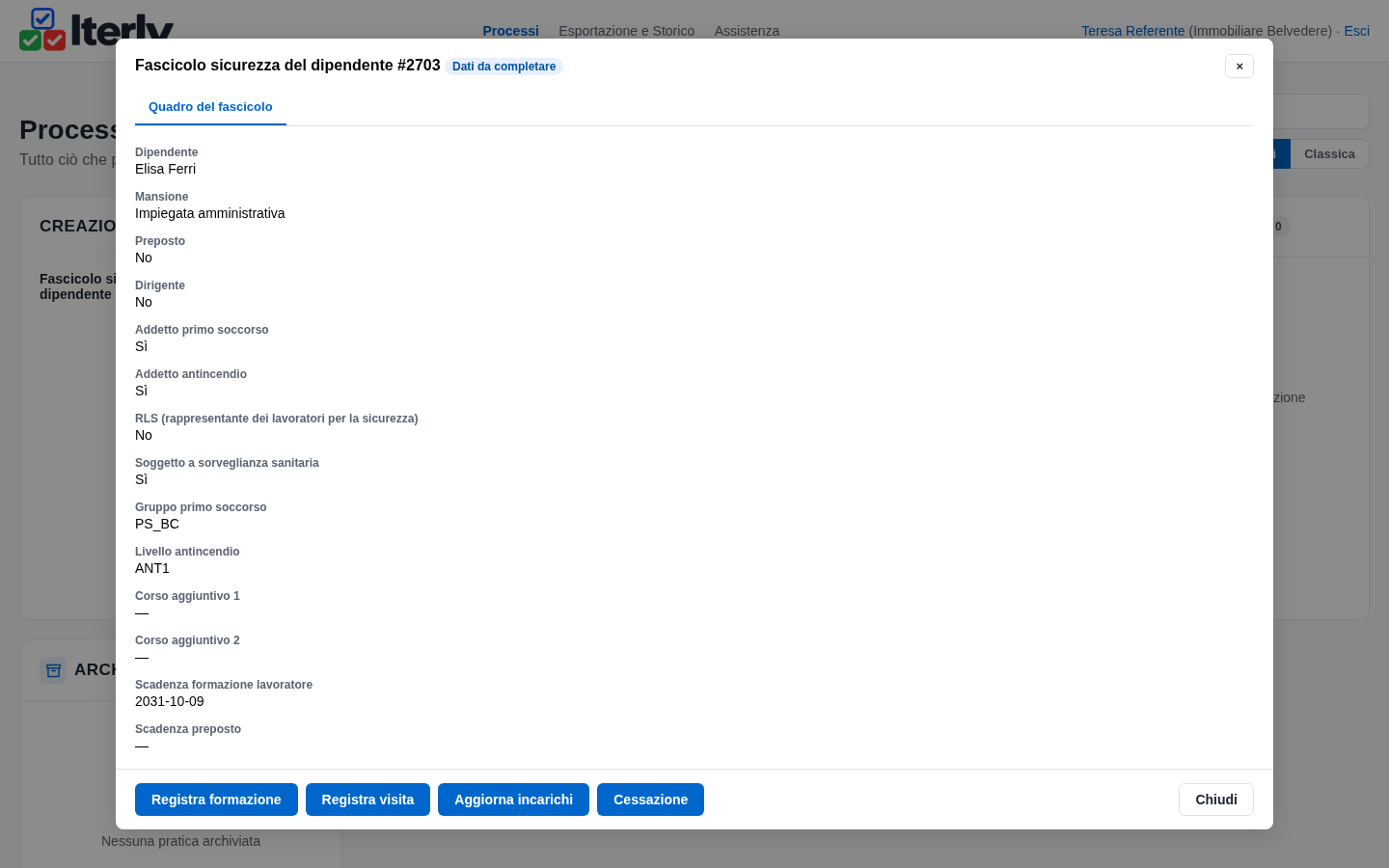Click the Teresa Referente profile link

1132,31
